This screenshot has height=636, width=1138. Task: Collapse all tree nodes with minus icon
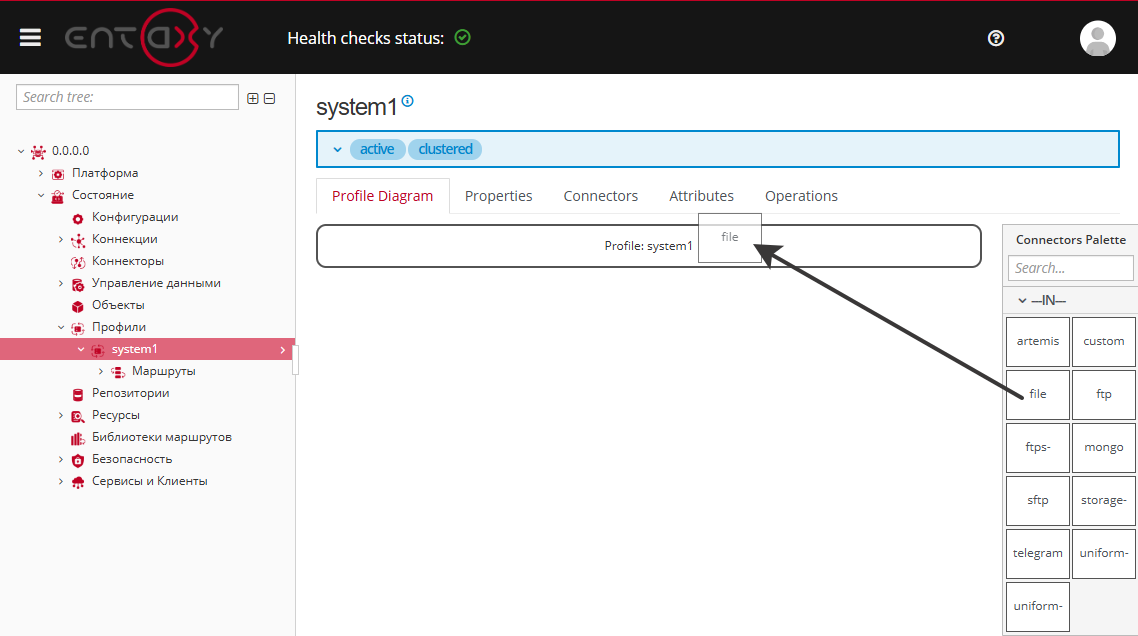(x=269, y=98)
